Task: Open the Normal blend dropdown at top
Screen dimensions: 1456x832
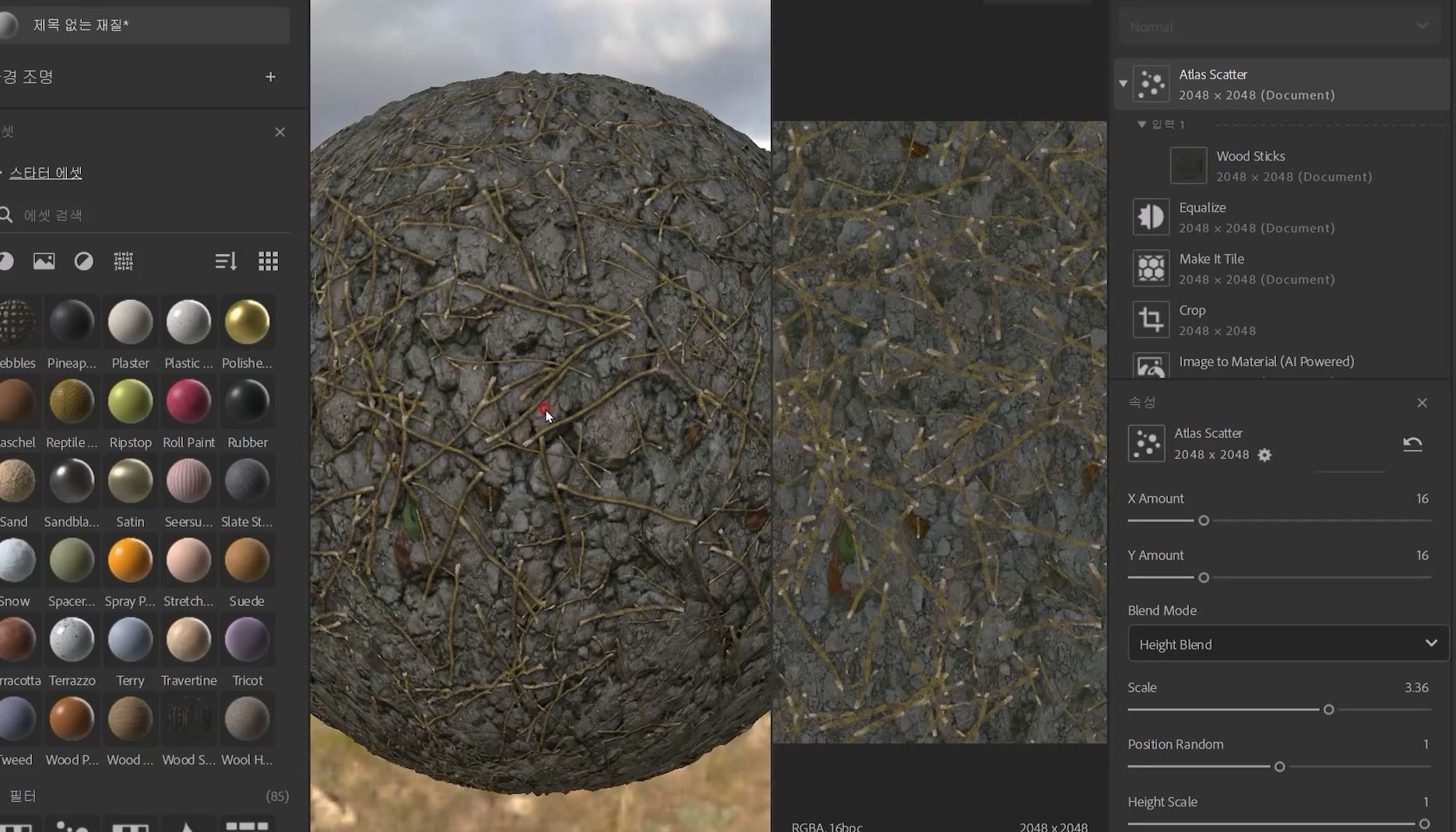Action: (1278, 26)
